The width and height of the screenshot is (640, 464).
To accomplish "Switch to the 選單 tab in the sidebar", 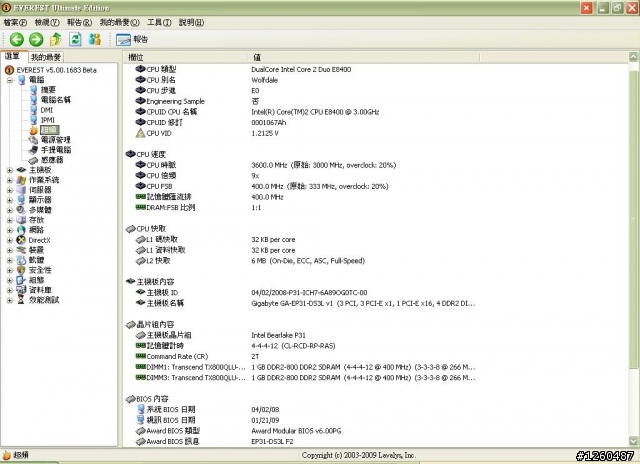I will 13,56.
